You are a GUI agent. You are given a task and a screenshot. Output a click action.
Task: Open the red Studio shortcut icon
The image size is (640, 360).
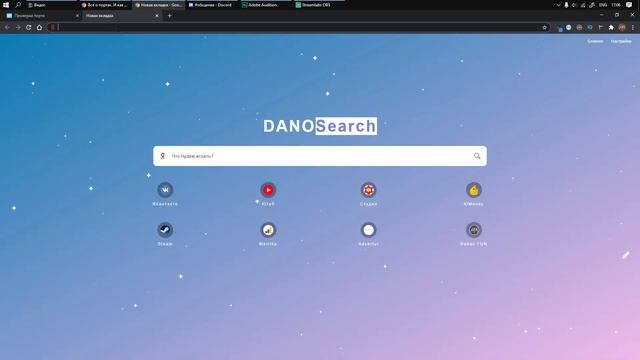pos(369,190)
